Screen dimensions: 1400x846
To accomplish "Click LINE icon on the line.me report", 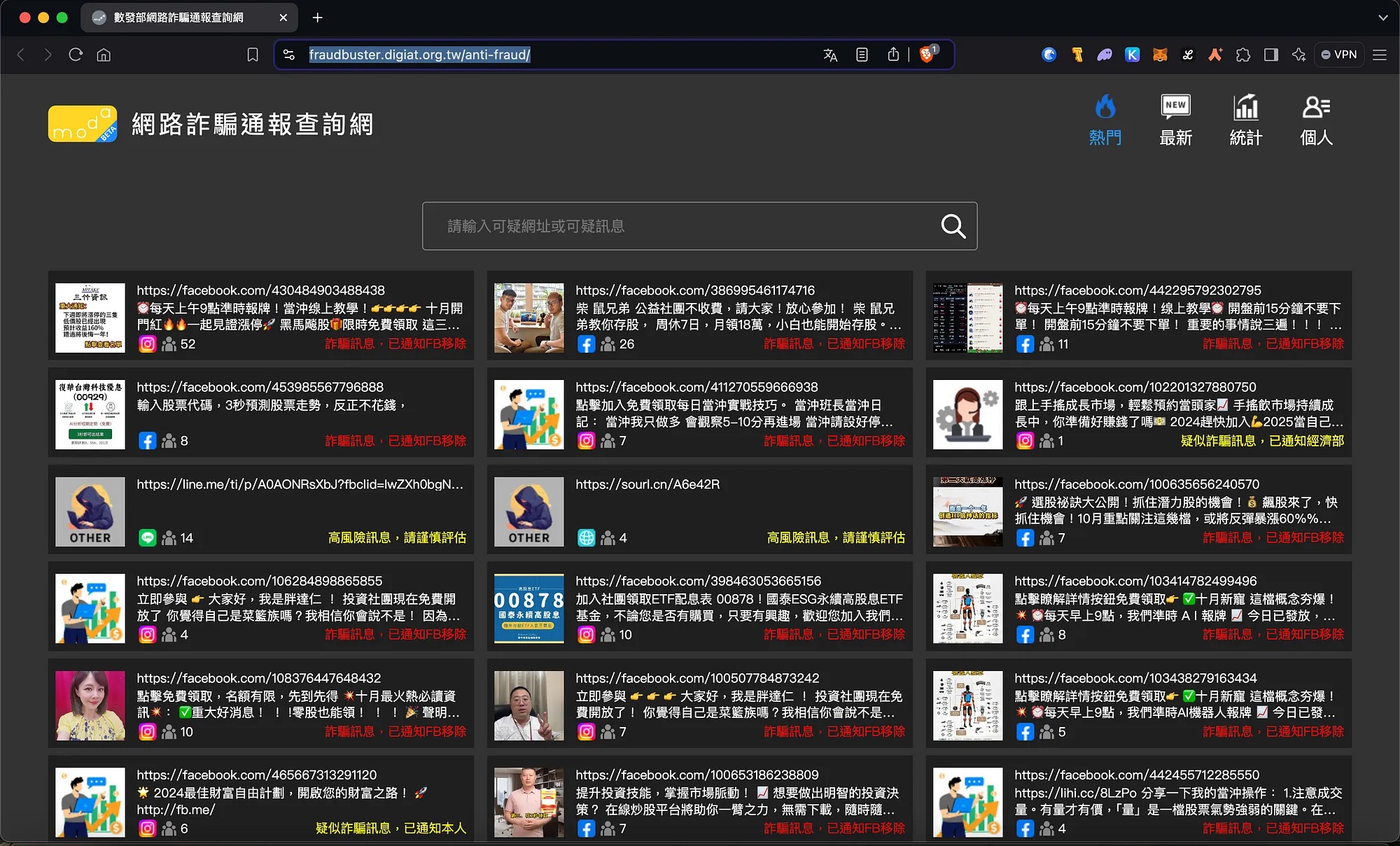I will (147, 538).
